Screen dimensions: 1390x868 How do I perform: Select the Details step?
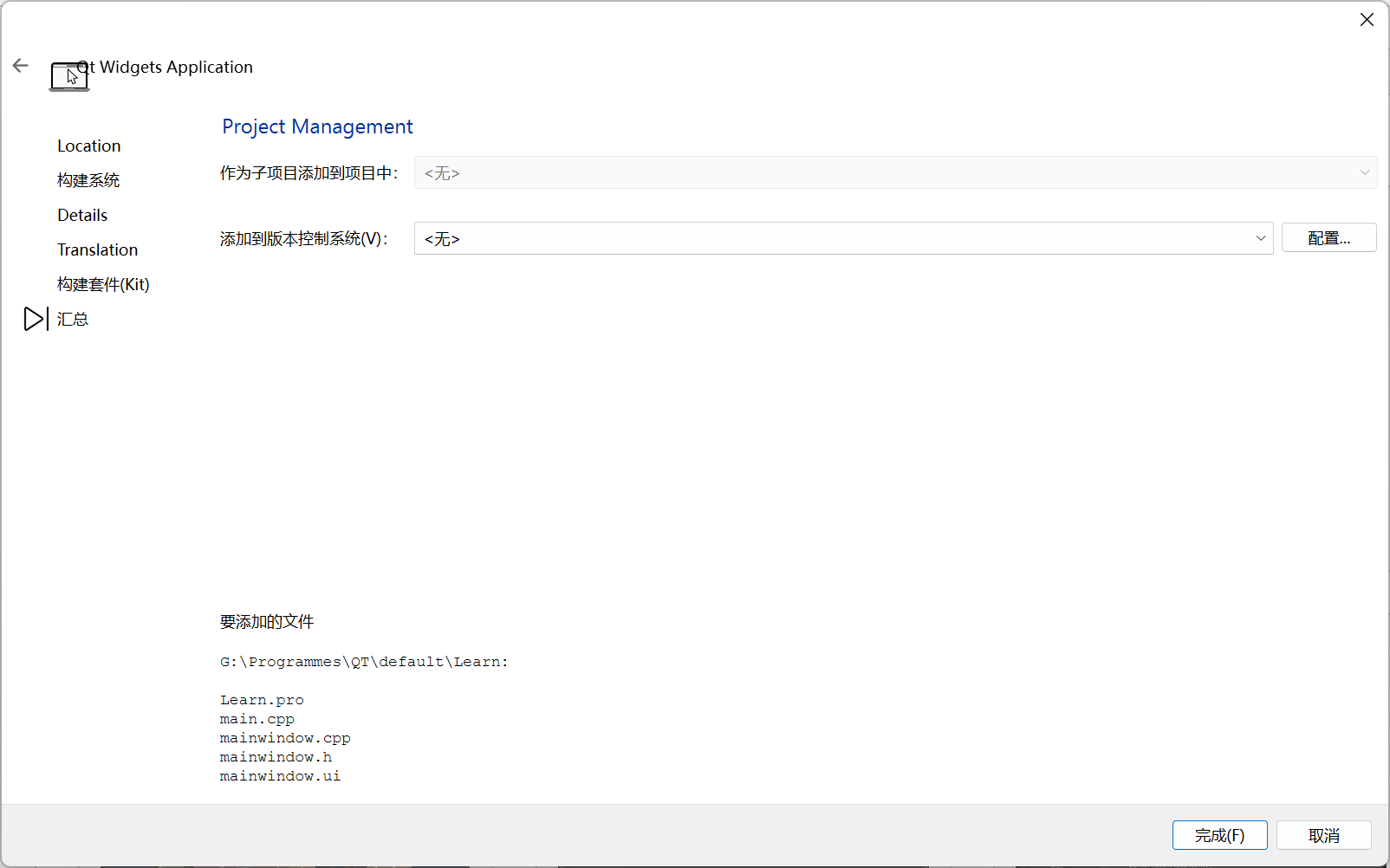point(82,215)
